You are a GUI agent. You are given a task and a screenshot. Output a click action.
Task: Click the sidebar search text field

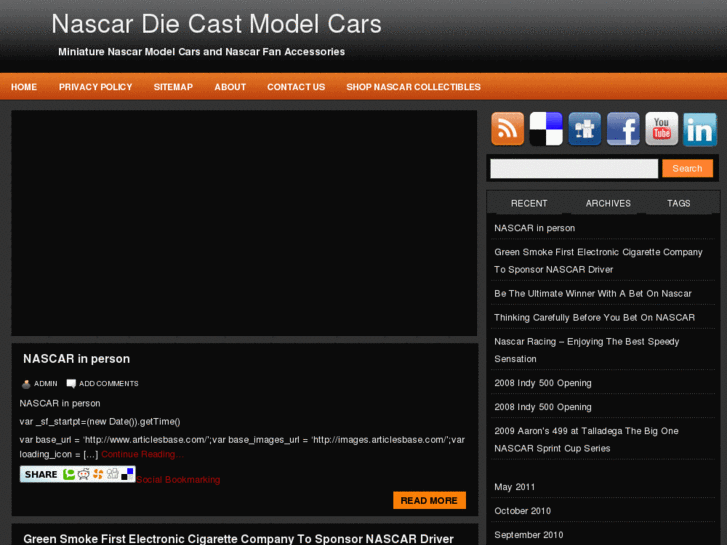(x=574, y=169)
